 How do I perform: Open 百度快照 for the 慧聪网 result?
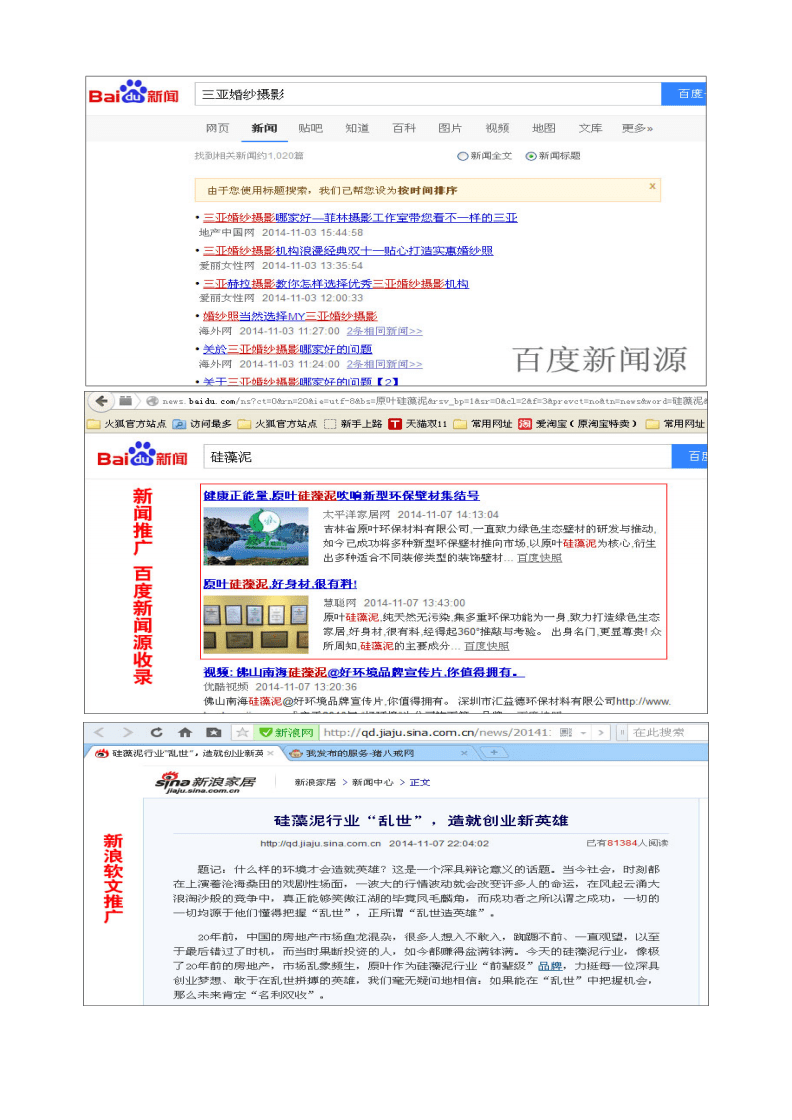pyautogui.click(x=486, y=646)
